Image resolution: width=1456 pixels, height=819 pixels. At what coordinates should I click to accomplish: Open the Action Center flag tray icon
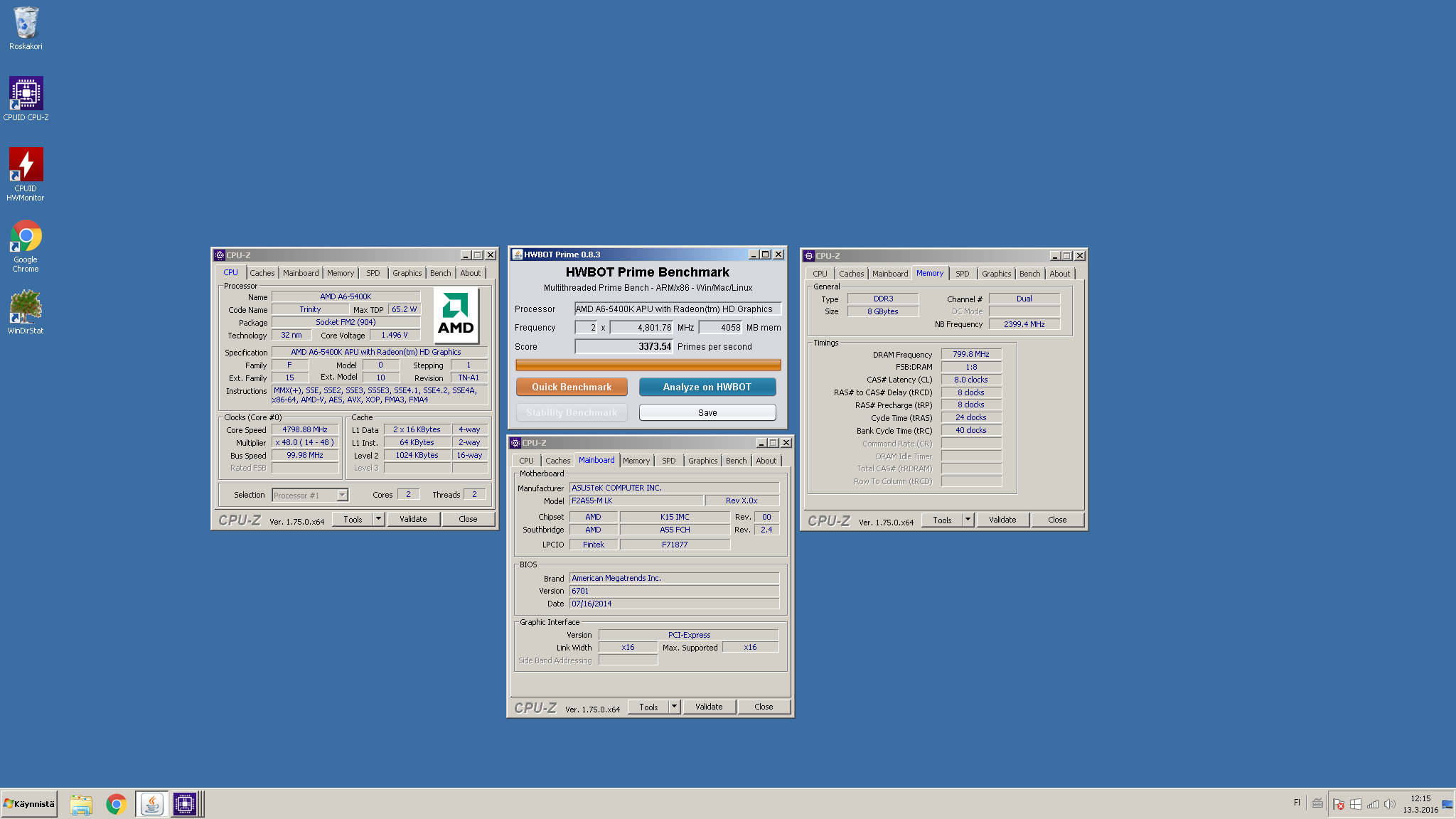click(1339, 804)
